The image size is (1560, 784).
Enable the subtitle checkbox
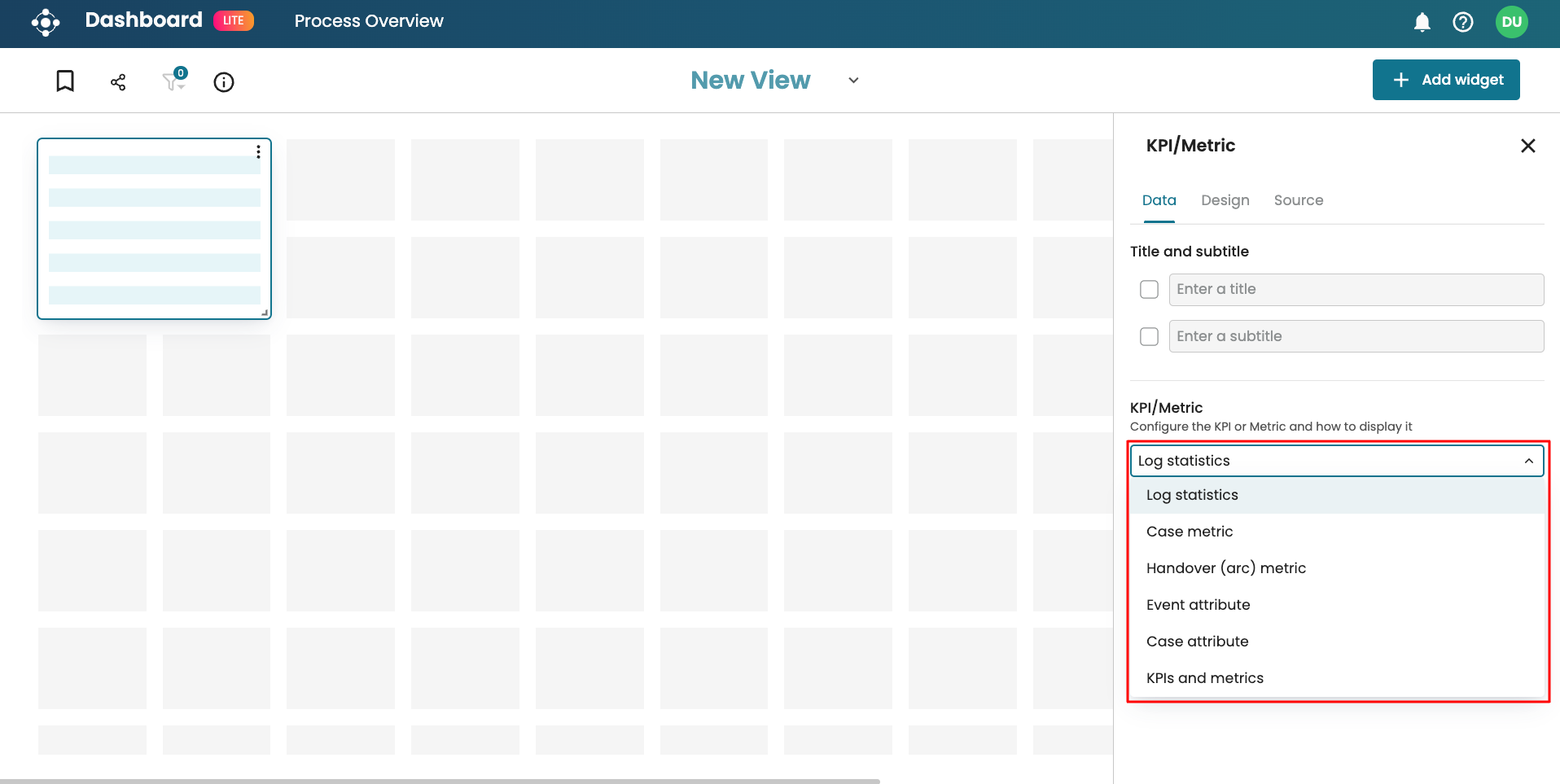[x=1149, y=337]
